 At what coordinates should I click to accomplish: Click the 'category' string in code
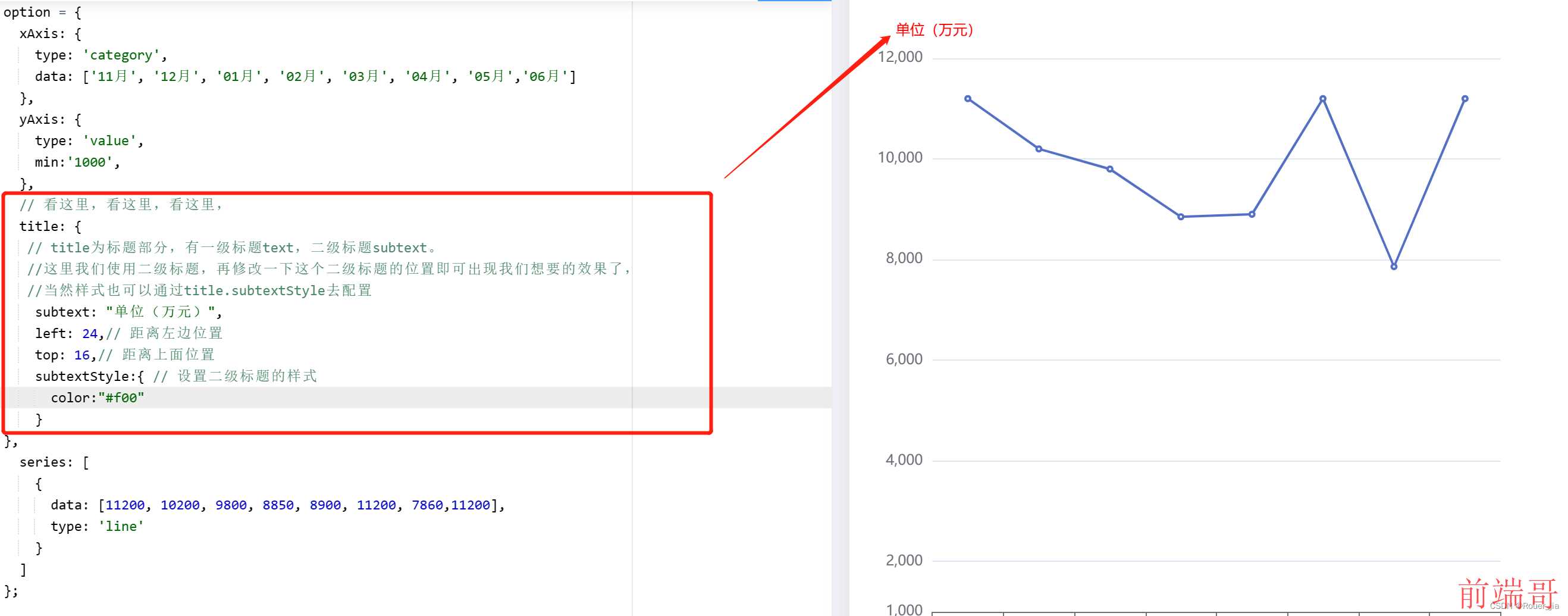click(121, 55)
